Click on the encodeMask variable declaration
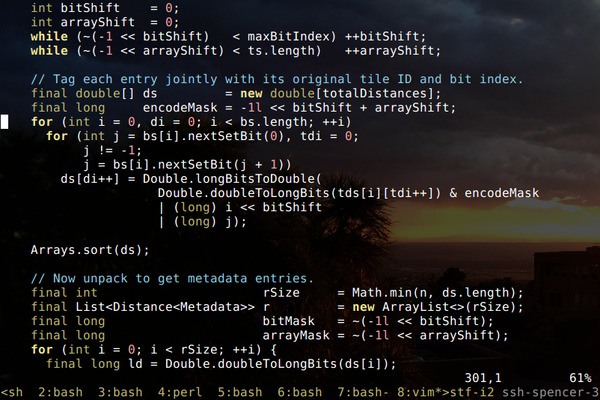The height and width of the screenshot is (400, 600). (180, 108)
